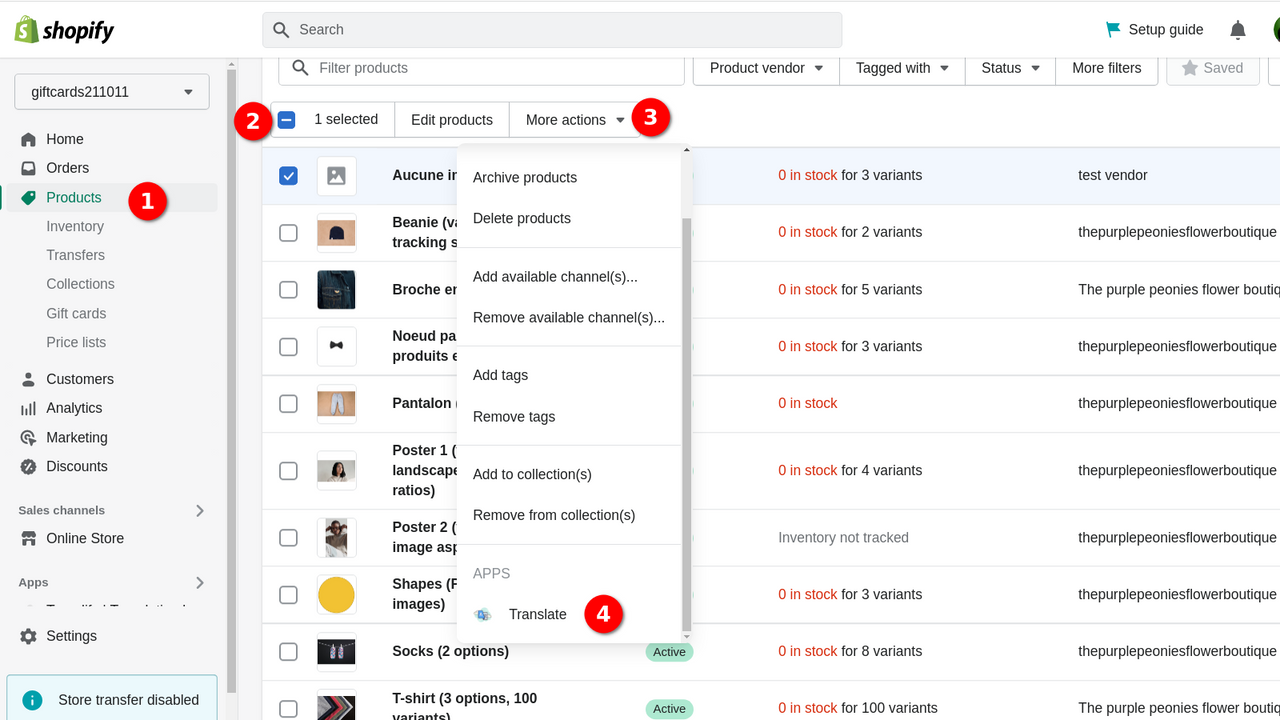1280x720 pixels.
Task: Check the Socks row checkbox
Action: 288,651
